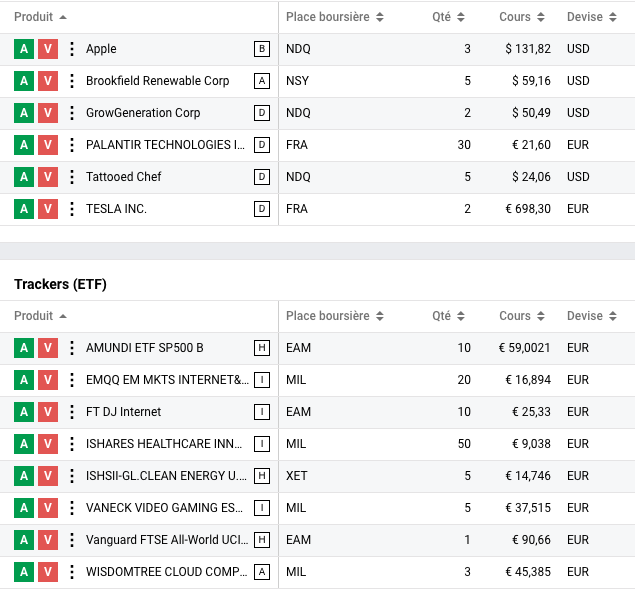Sort the stocks table by Cours
Image resolution: width=635 pixels, height=596 pixels.
coord(521,17)
